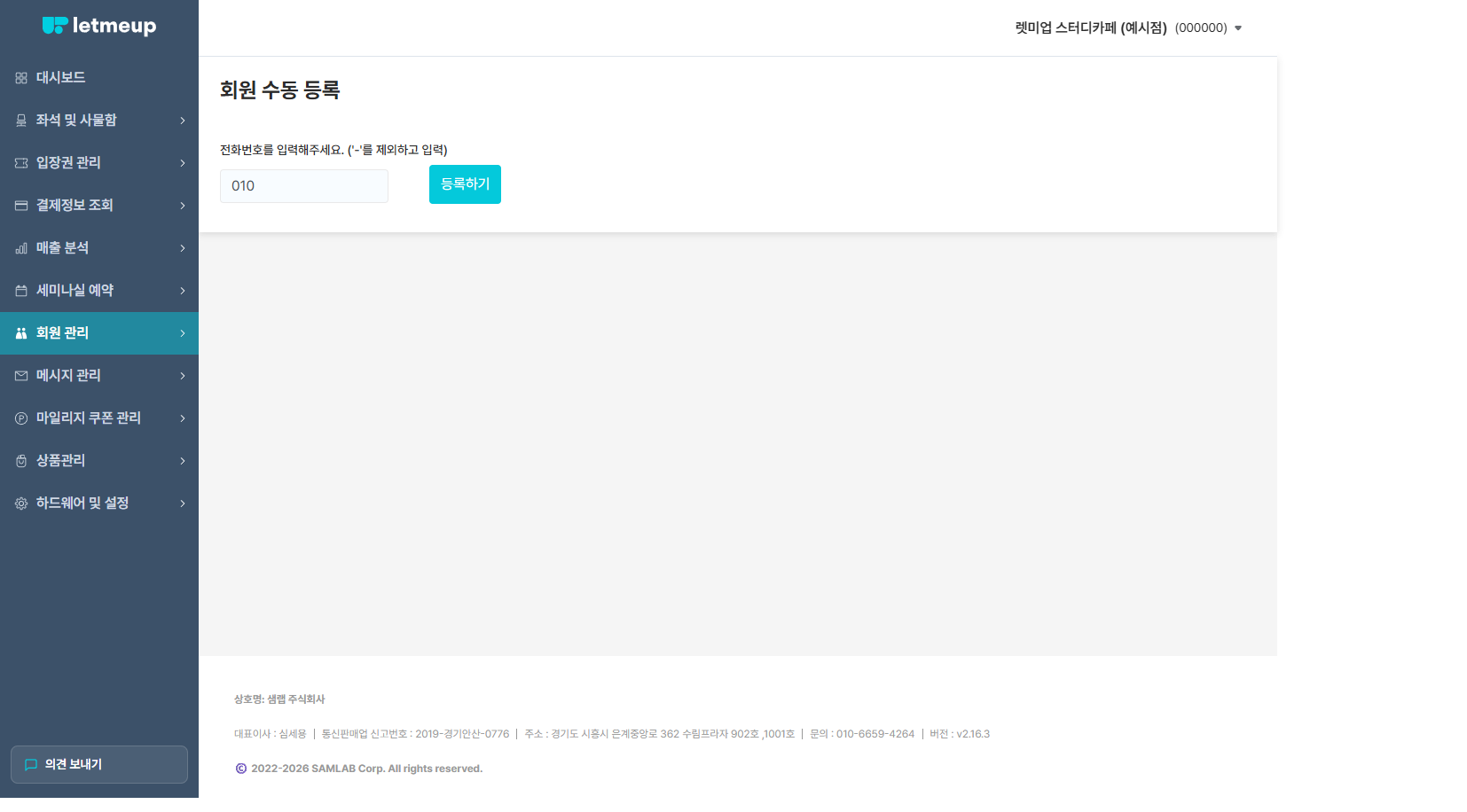Open the 입장권 관리 menu
This screenshot has height=812, width=1467.
pos(99,163)
